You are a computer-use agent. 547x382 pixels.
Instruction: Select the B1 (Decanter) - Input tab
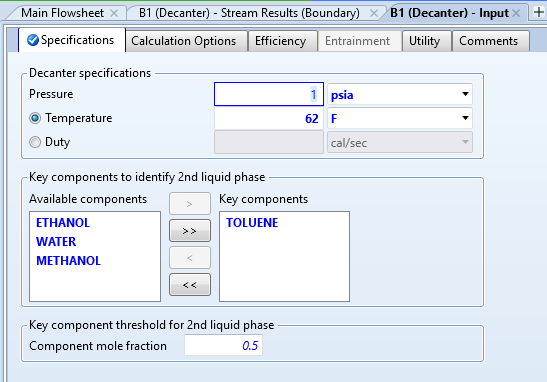(x=449, y=13)
